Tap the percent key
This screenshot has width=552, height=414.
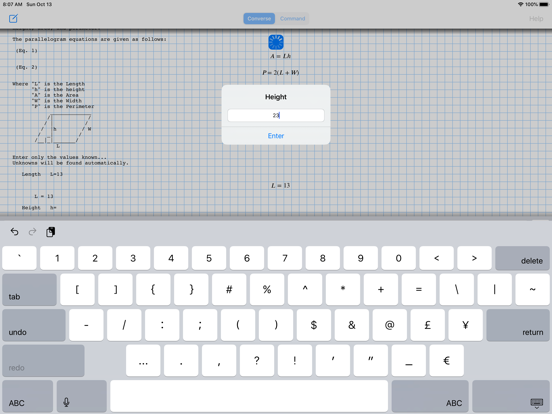point(267,290)
